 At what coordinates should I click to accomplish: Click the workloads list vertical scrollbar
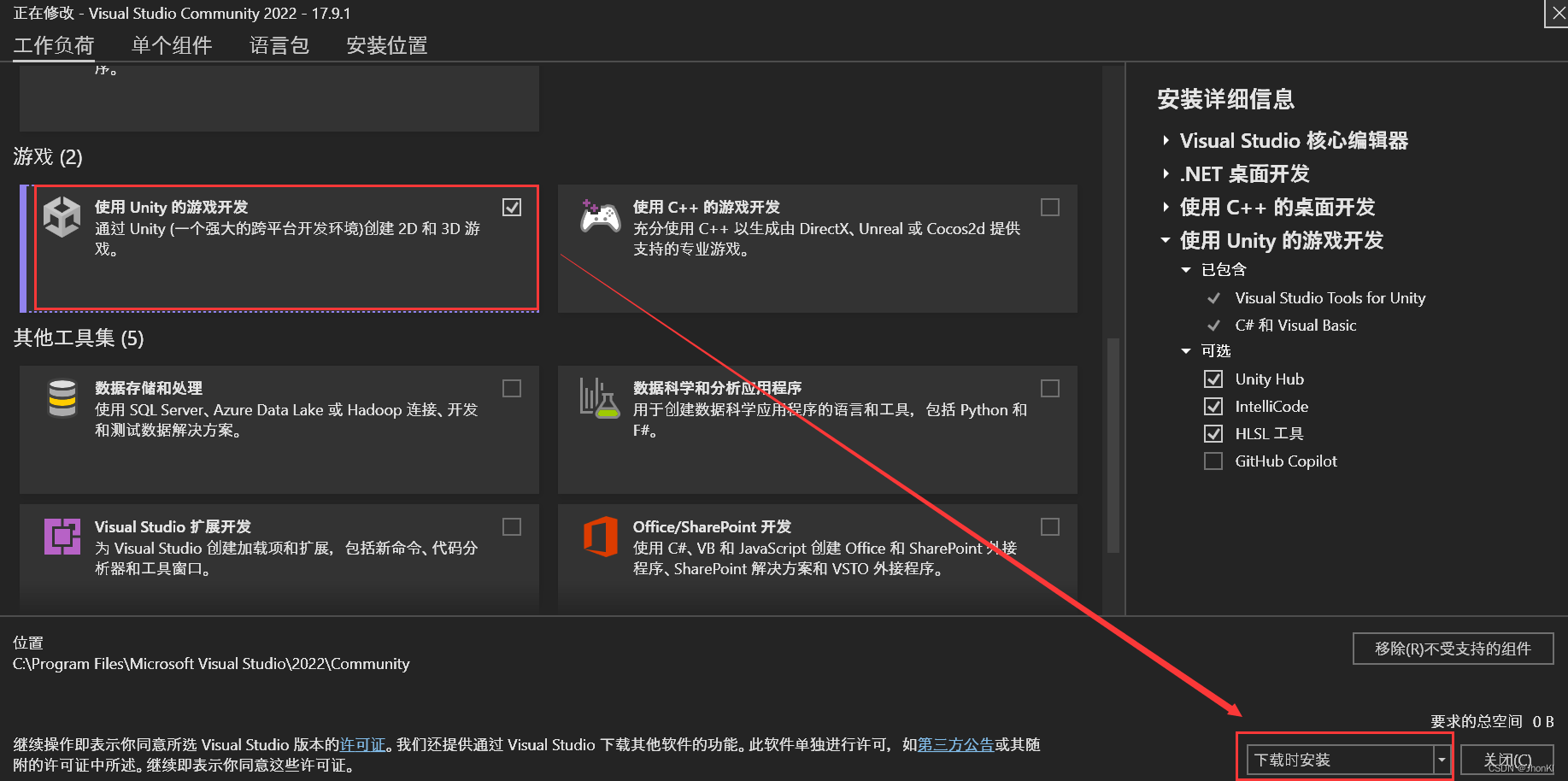[x=1113, y=444]
